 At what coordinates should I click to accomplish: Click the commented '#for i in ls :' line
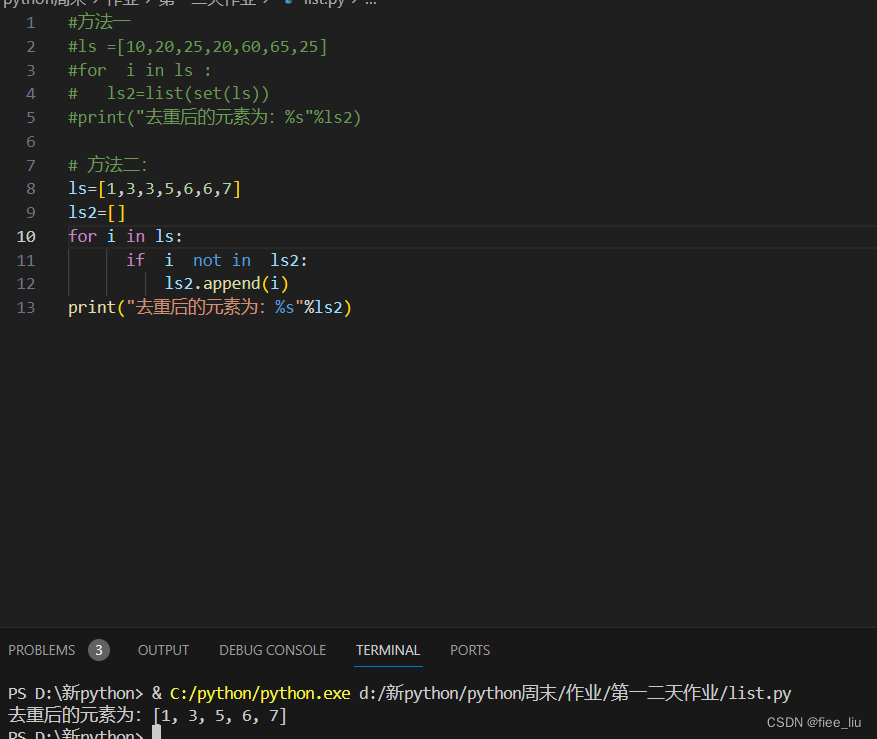click(139, 70)
